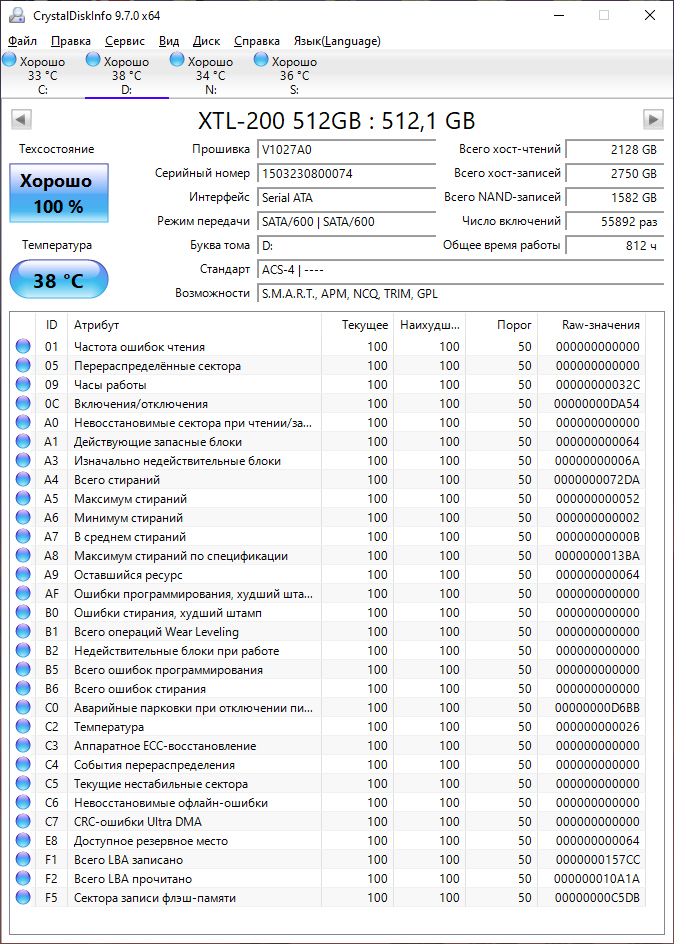Screen dimensions: 686x944
Task: Click the CrystalDiskInfo app icon in title bar
Action: coord(17,15)
